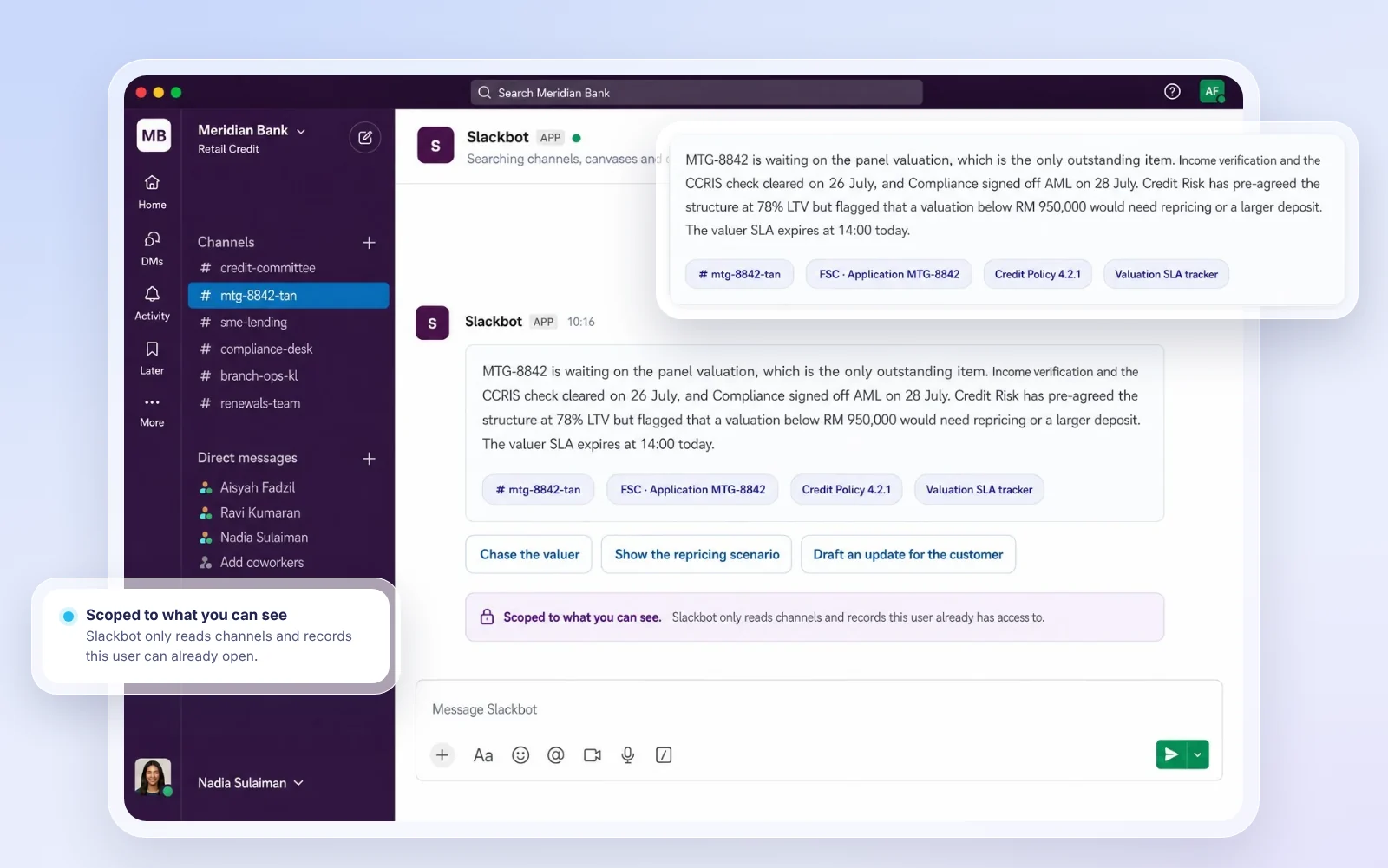Image resolution: width=1388 pixels, height=868 pixels.
Task: Click the Slackbot avatar beside 10:16 message
Action: pyautogui.click(x=432, y=323)
